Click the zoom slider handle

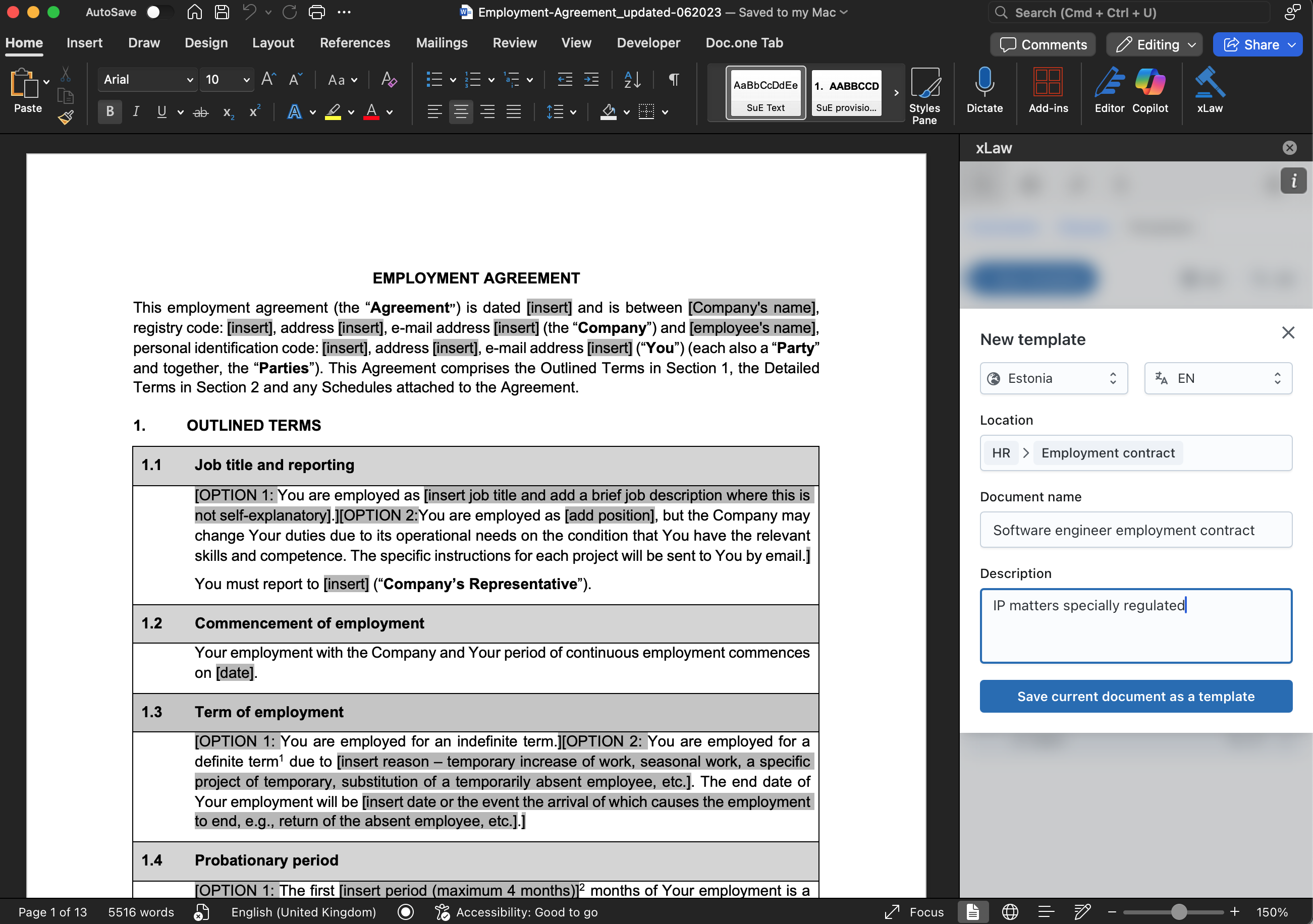[1179, 912]
